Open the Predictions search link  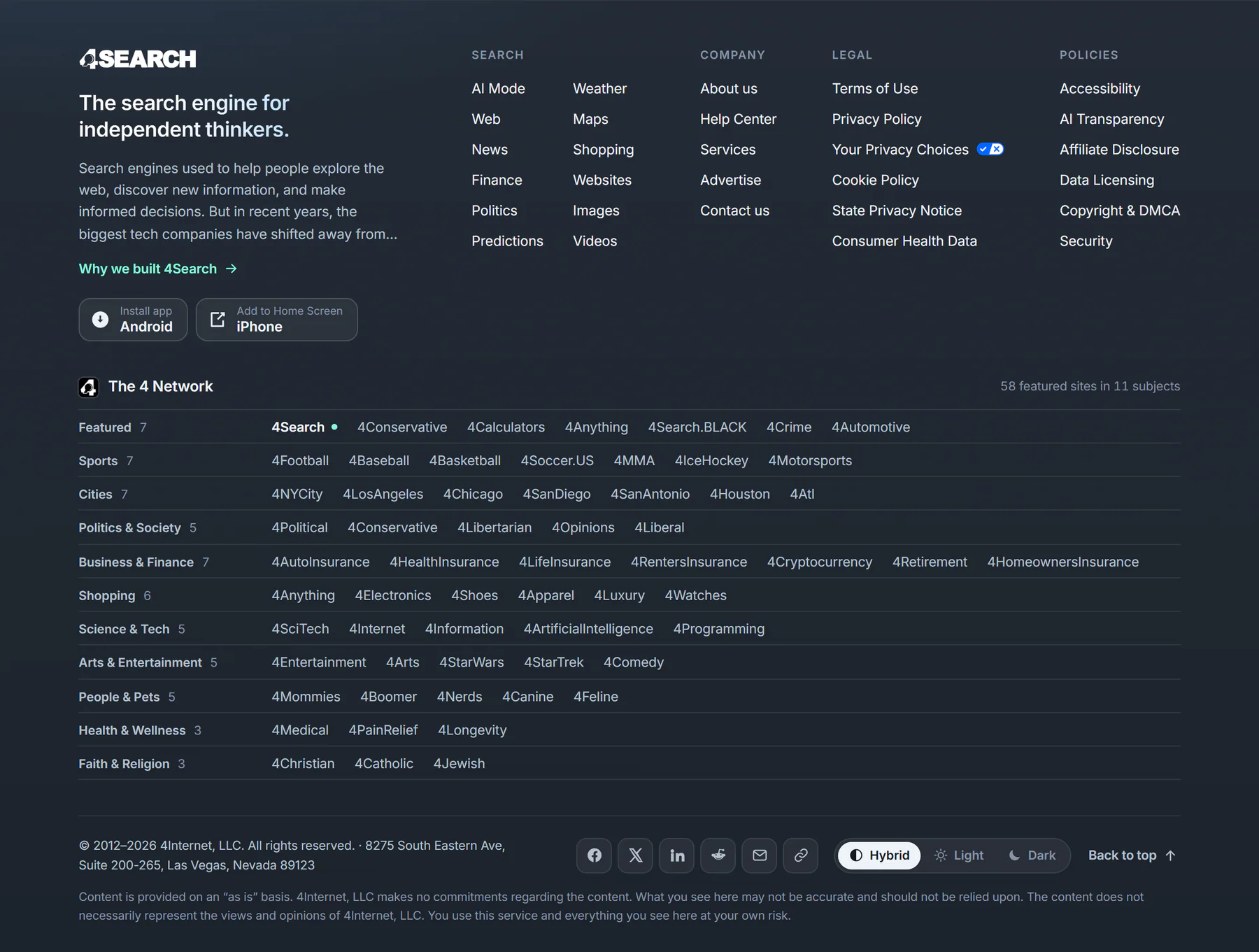click(507, 241)
